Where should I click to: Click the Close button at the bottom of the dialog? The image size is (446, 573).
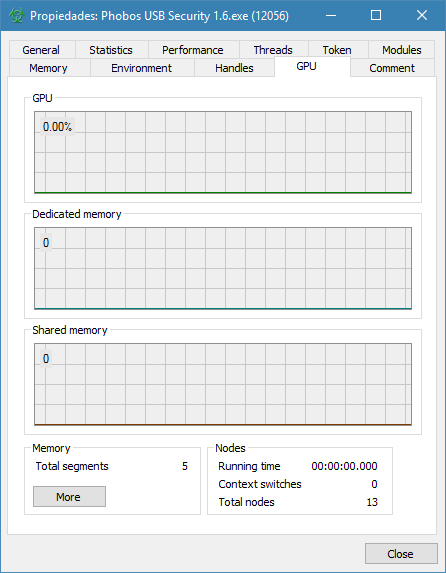coord(401,554)
